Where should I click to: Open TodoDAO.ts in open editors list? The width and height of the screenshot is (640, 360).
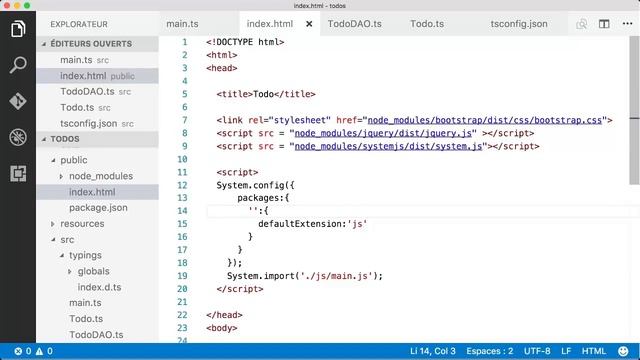[x=97, y=91]
